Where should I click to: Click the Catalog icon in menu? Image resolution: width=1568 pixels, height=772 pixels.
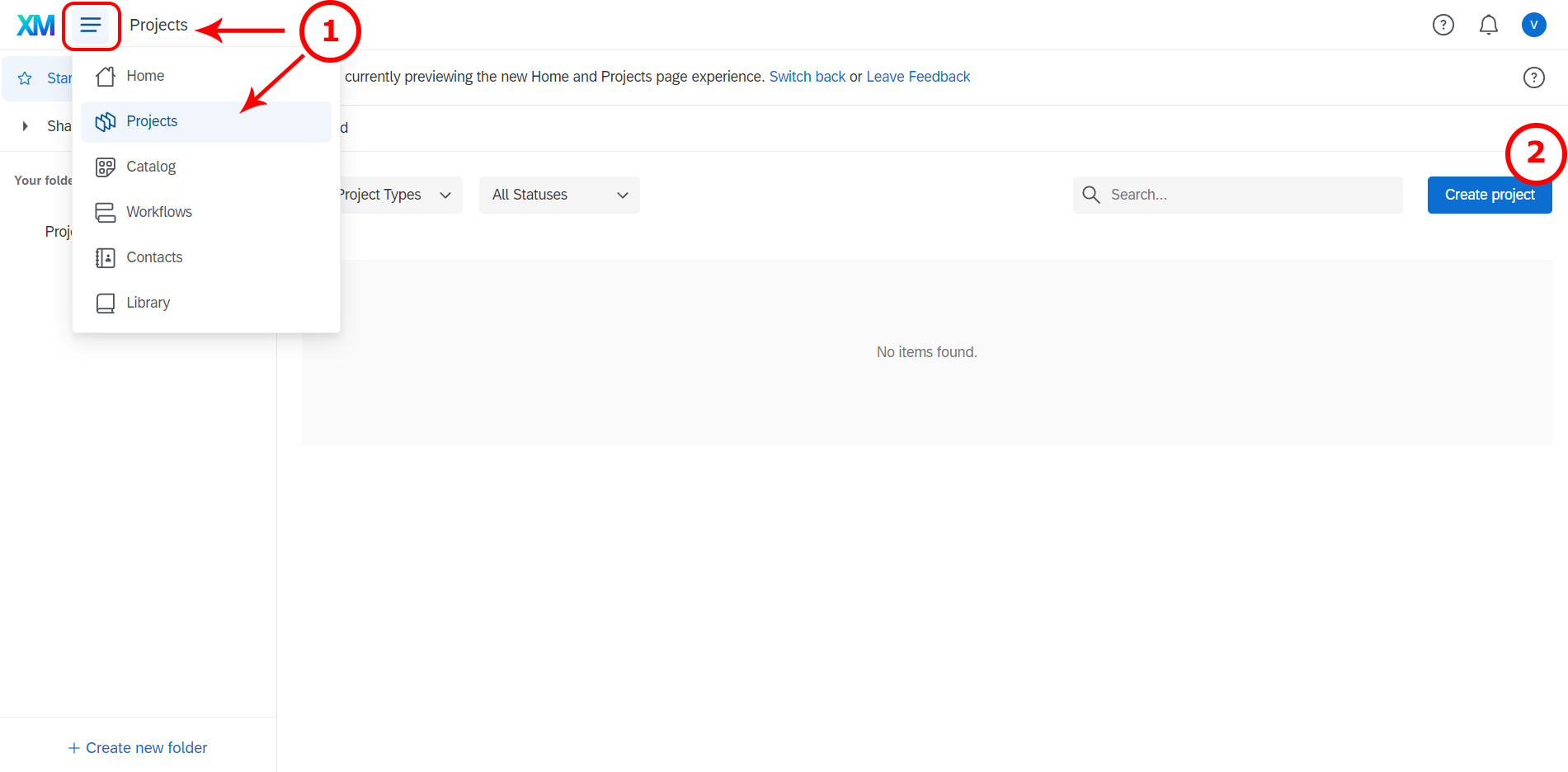pyautogui.click(x=106, y=167)
